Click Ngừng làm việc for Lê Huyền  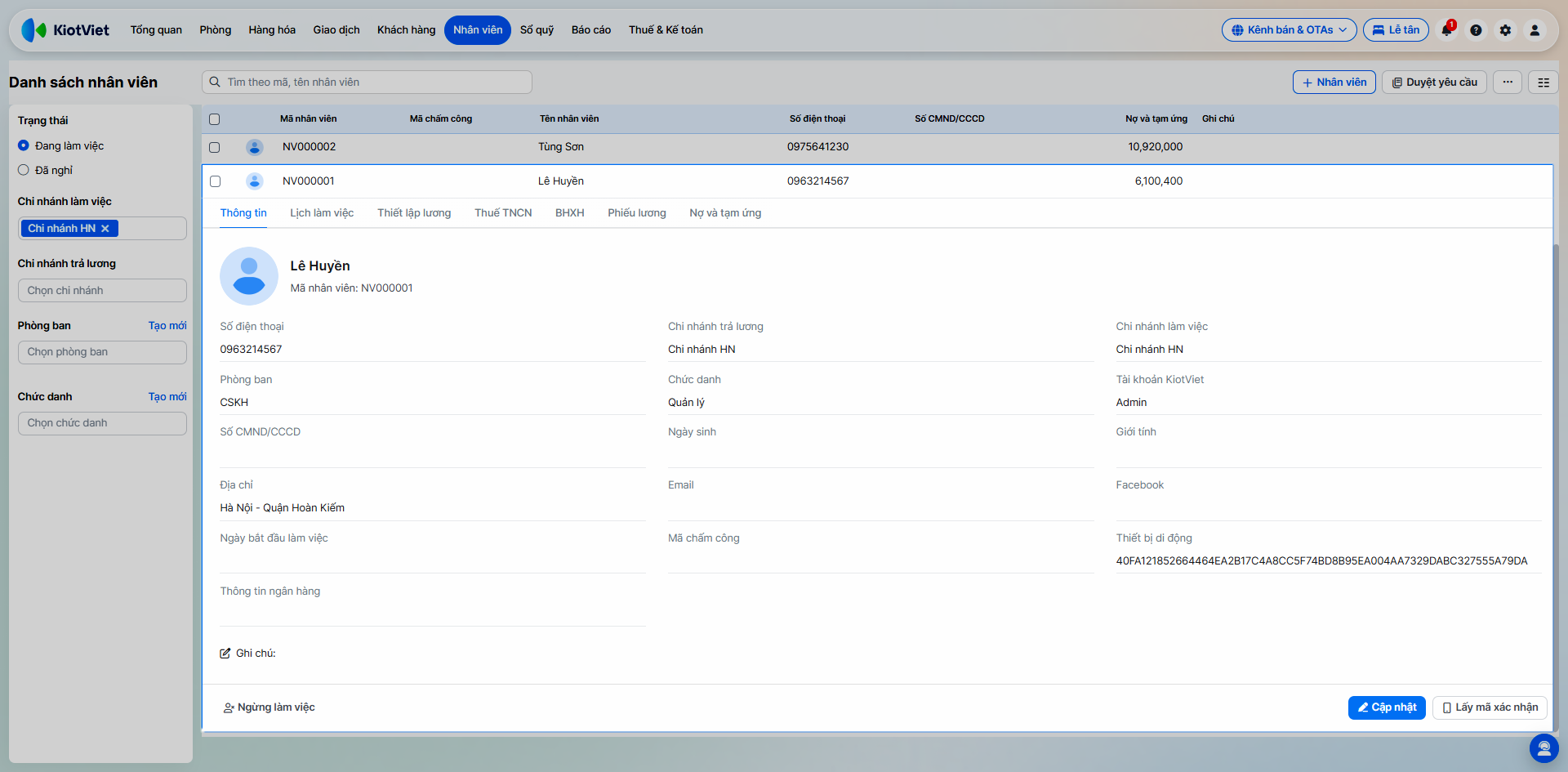(x=269, y=707)
